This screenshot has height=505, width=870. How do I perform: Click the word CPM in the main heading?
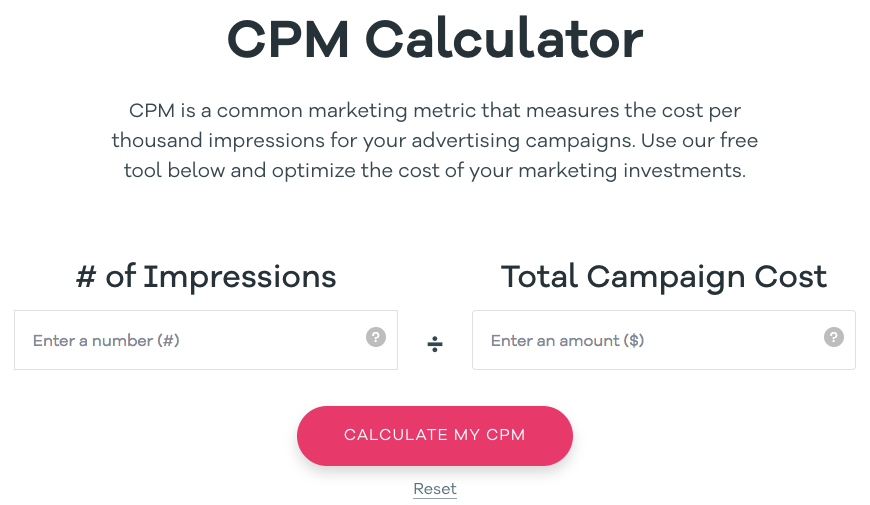click(288, 39)
